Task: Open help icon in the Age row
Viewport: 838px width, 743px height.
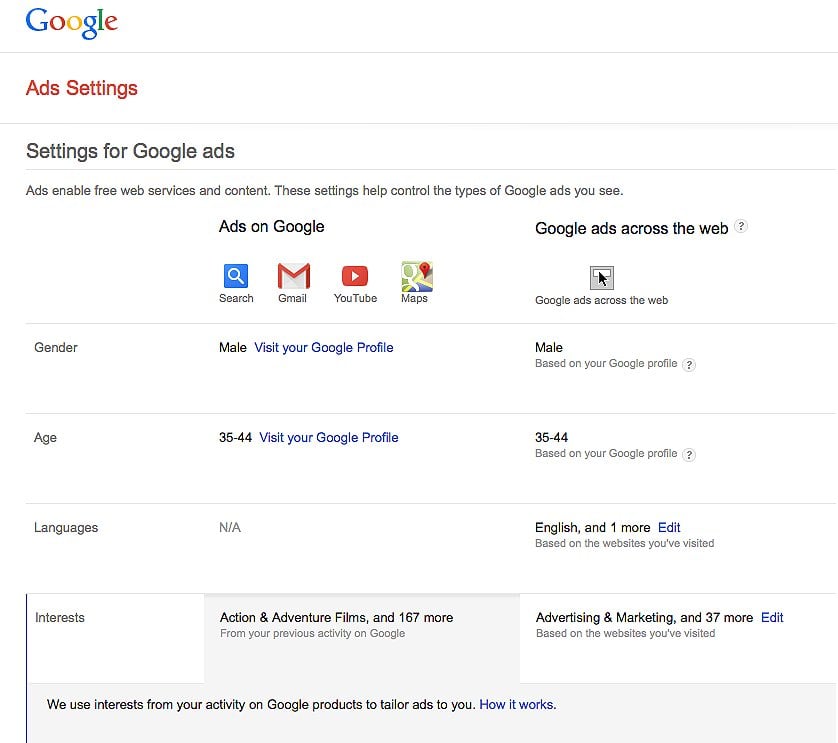Action: click(x=689, y=455)
